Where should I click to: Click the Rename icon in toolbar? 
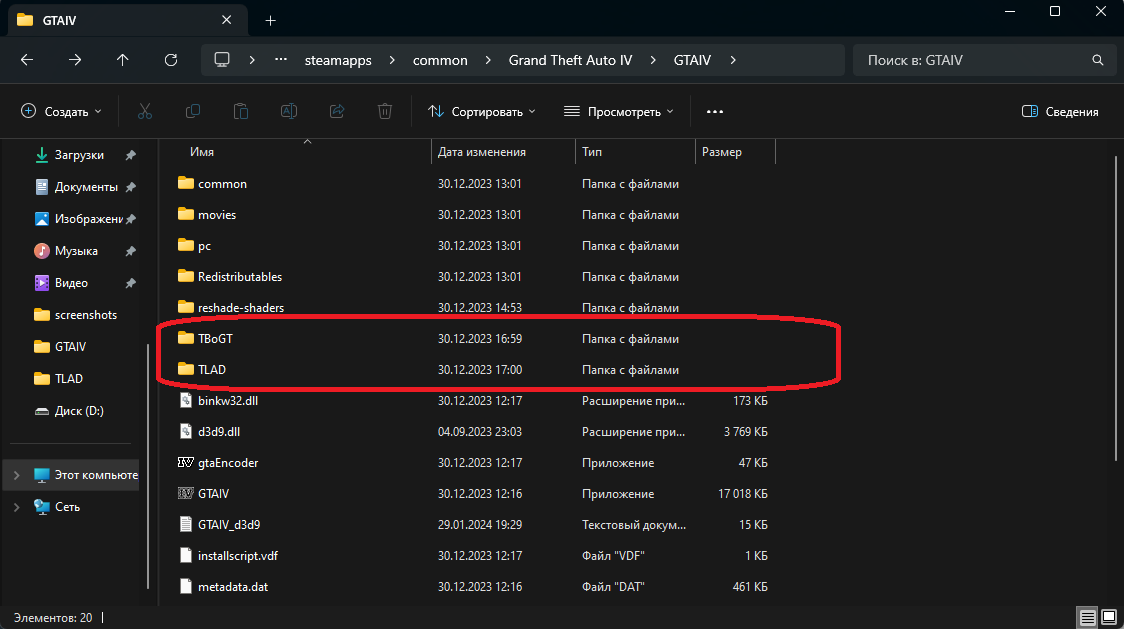point(289,111)
